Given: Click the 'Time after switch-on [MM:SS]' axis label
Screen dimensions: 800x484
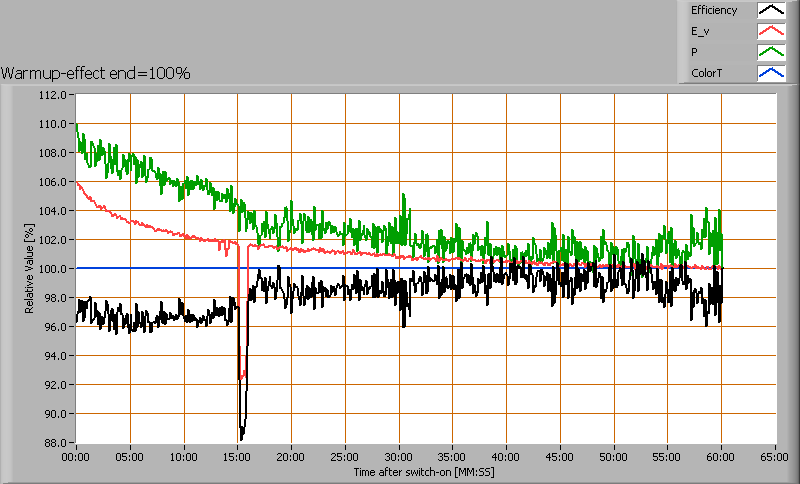Looking at the screenshot, I should [x=425, y=470].
